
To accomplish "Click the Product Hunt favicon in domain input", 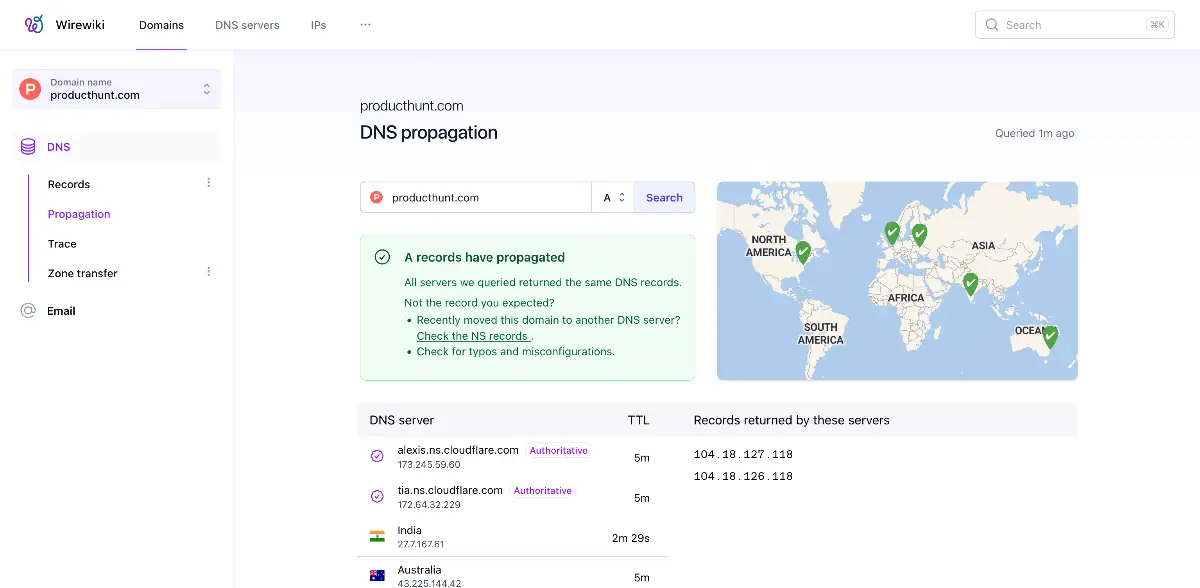I will (x=377, y=197).
